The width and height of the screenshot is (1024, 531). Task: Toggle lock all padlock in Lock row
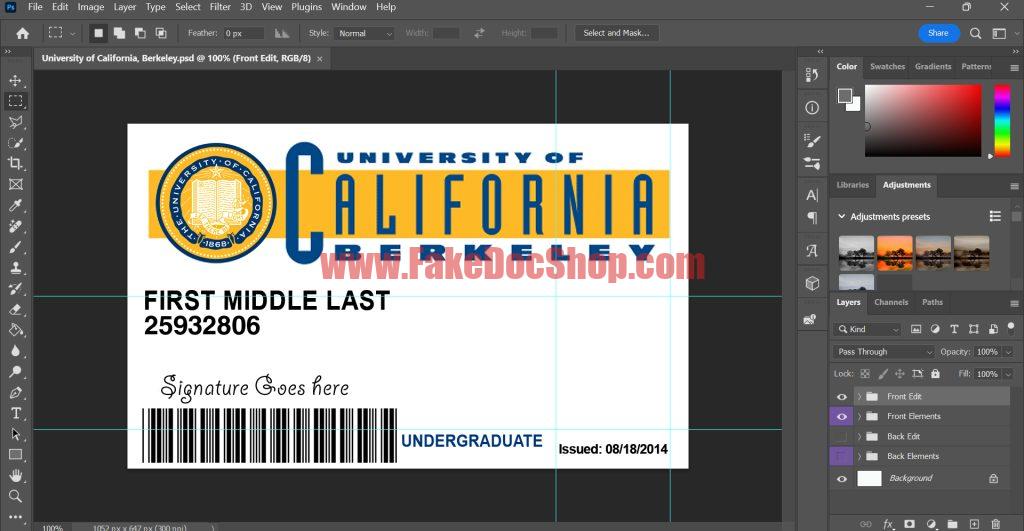click(935, 374)
